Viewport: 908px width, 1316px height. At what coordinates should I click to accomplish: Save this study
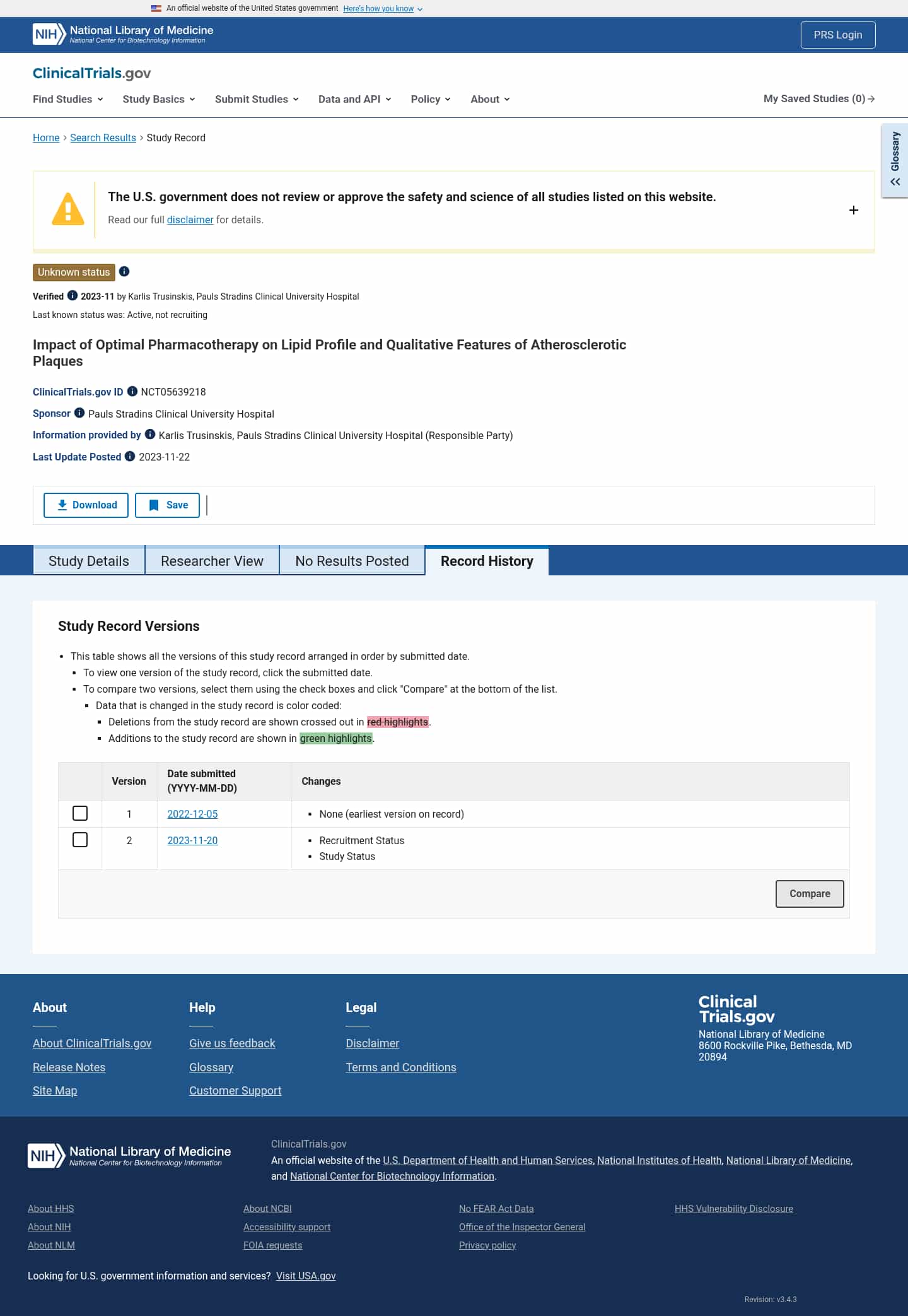pos(167,505)
